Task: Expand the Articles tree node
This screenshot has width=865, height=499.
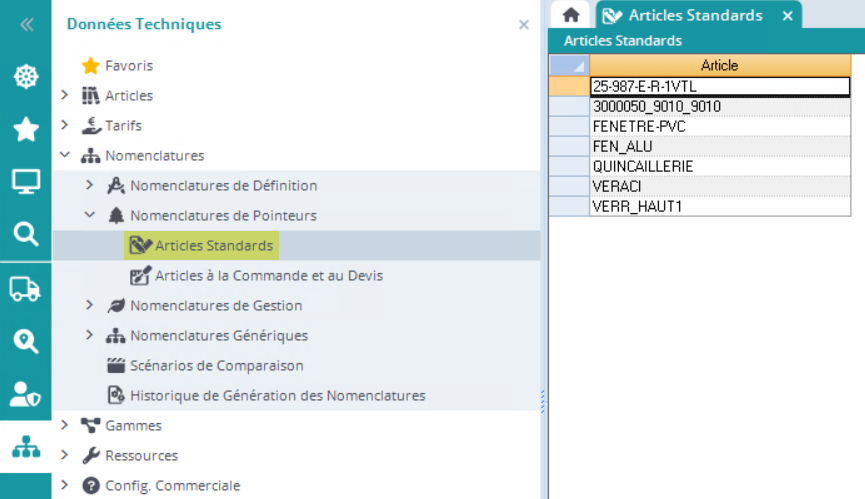Action: (65, 96)
